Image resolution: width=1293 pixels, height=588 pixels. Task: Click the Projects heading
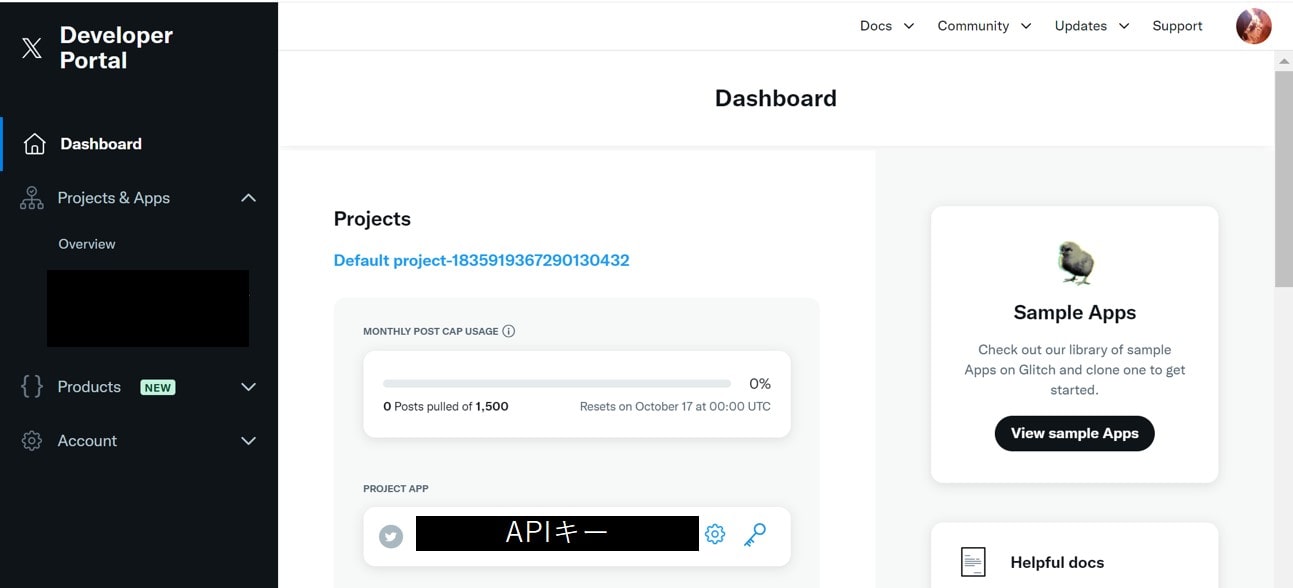(372, 219)
